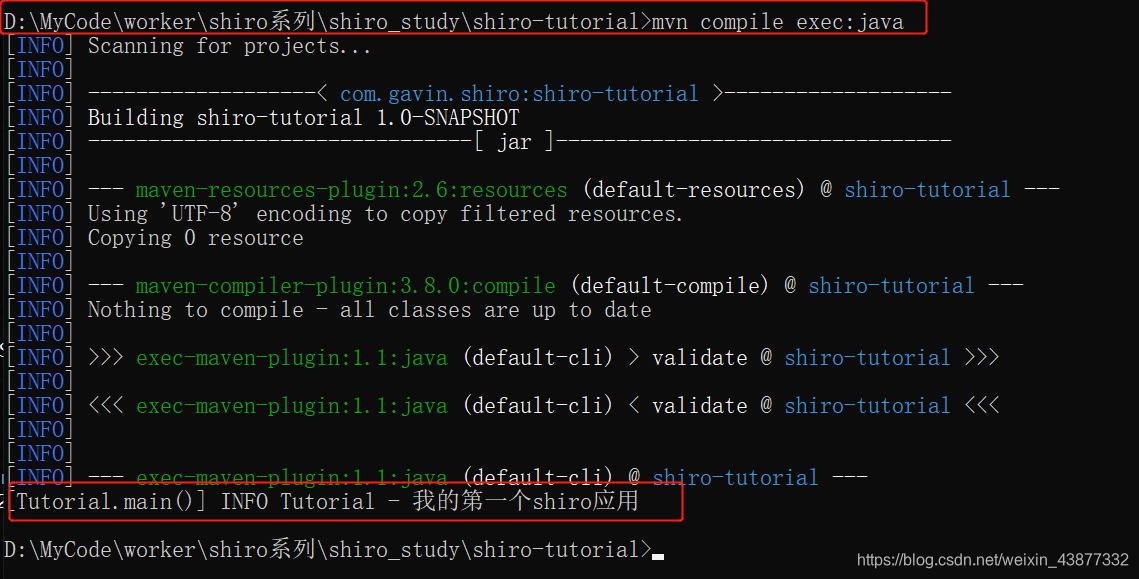Click 'Building shiro-tutorial 1.0-SNAPSHOT' line

click(304, 118)
